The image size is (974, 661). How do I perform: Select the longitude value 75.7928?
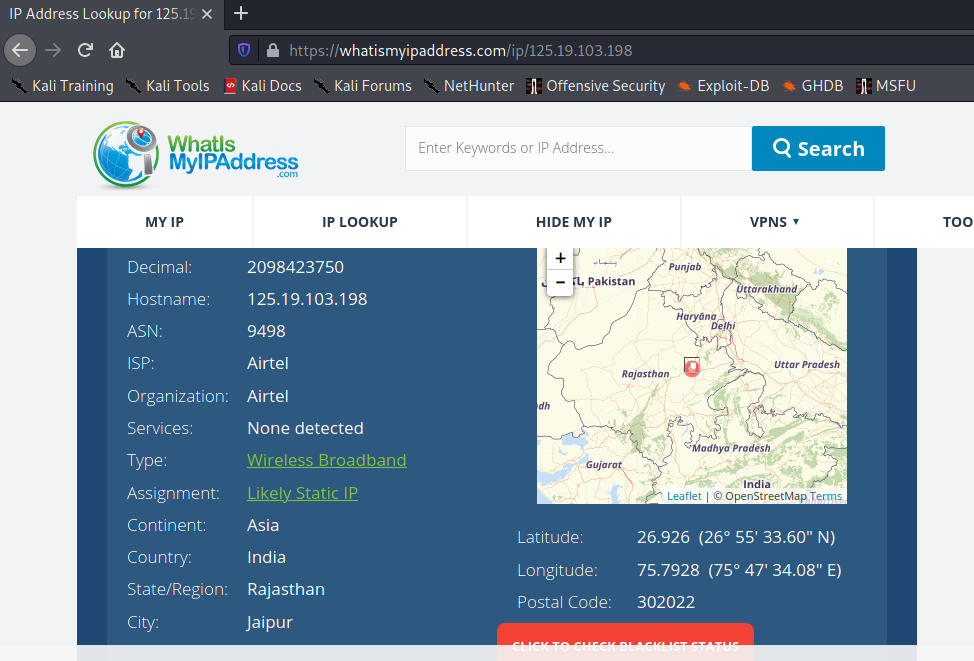(668, 570)
